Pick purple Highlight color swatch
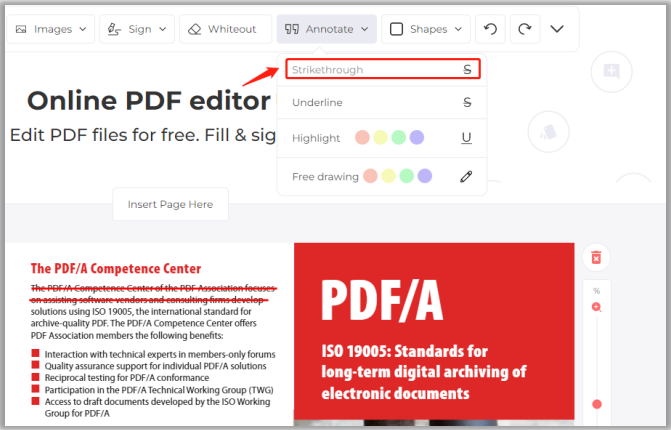 point(417,138)
